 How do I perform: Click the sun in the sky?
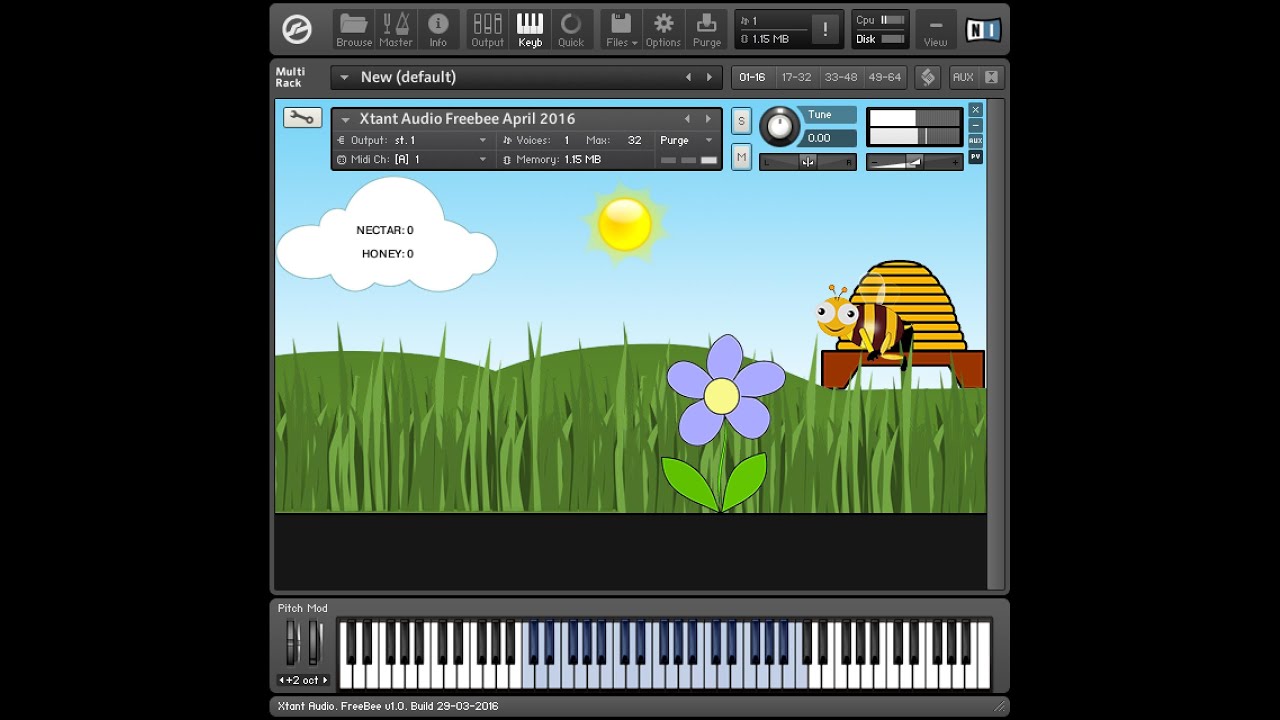(x=625, y=224)
